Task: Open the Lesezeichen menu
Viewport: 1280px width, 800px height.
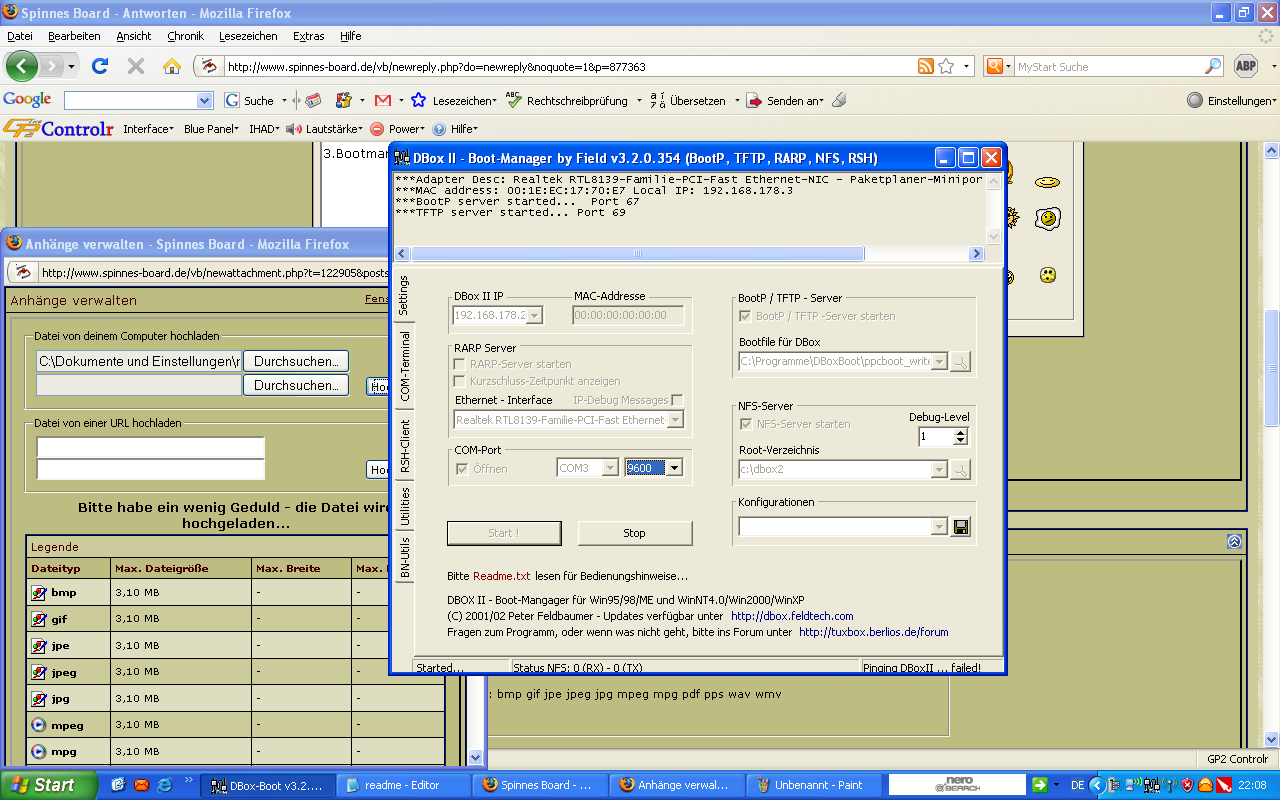Action: click(248, 36)
